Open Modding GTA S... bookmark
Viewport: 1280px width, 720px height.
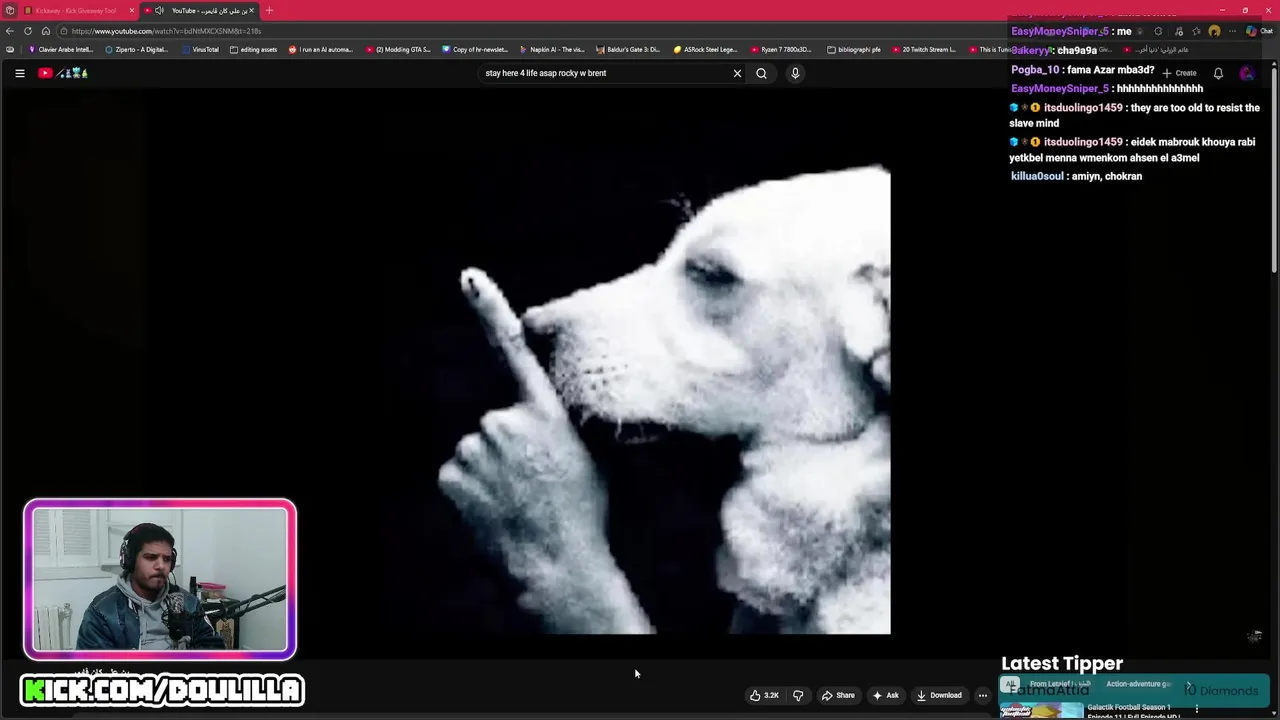click(x=398, y=49)
